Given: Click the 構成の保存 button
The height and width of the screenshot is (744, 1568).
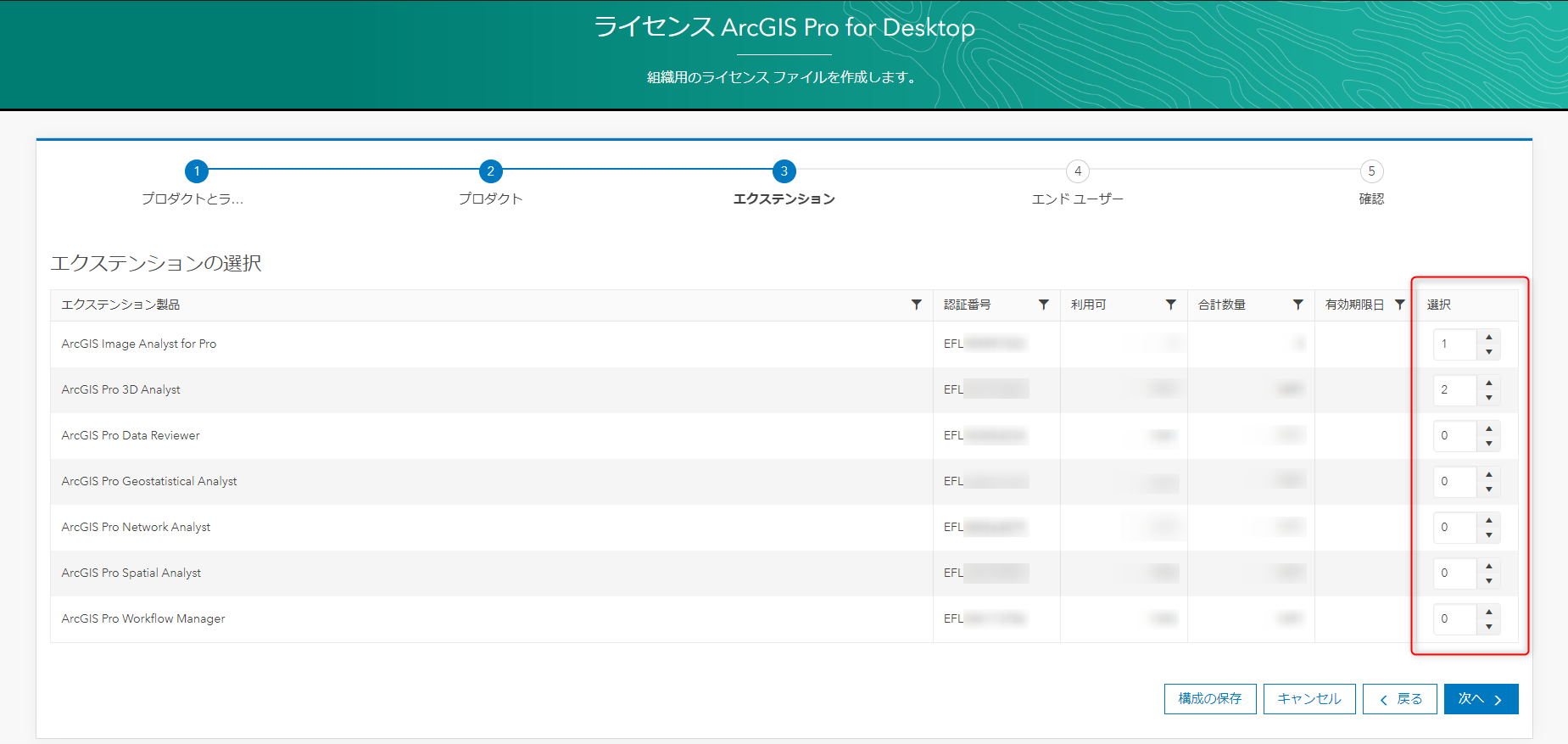Looking at the screenshot, I should coord(1210,699).
